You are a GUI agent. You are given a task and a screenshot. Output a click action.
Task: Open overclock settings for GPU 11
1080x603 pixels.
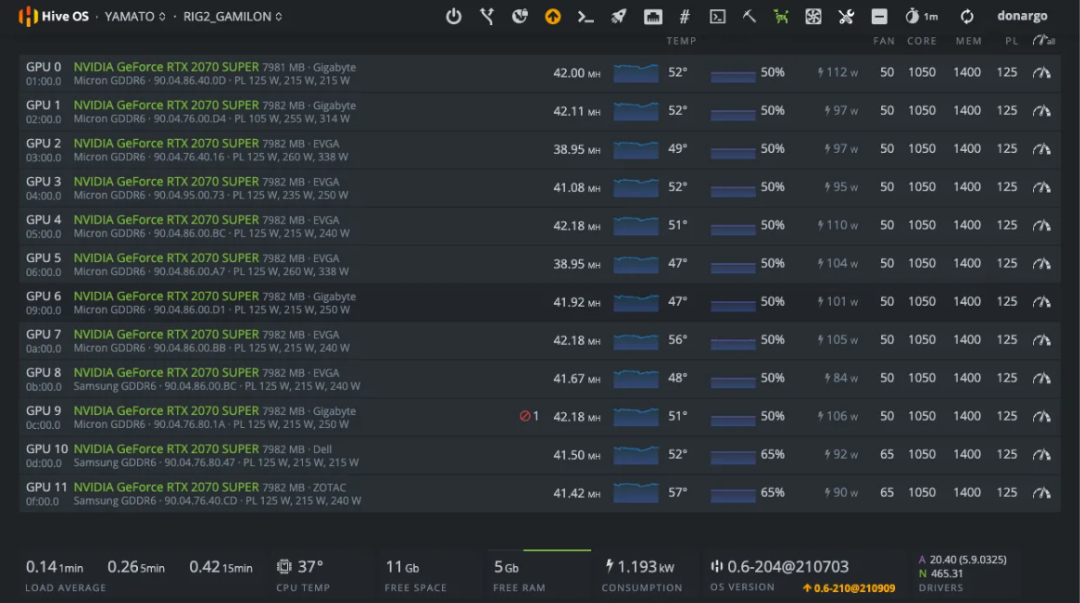(x=1041, y=493)
